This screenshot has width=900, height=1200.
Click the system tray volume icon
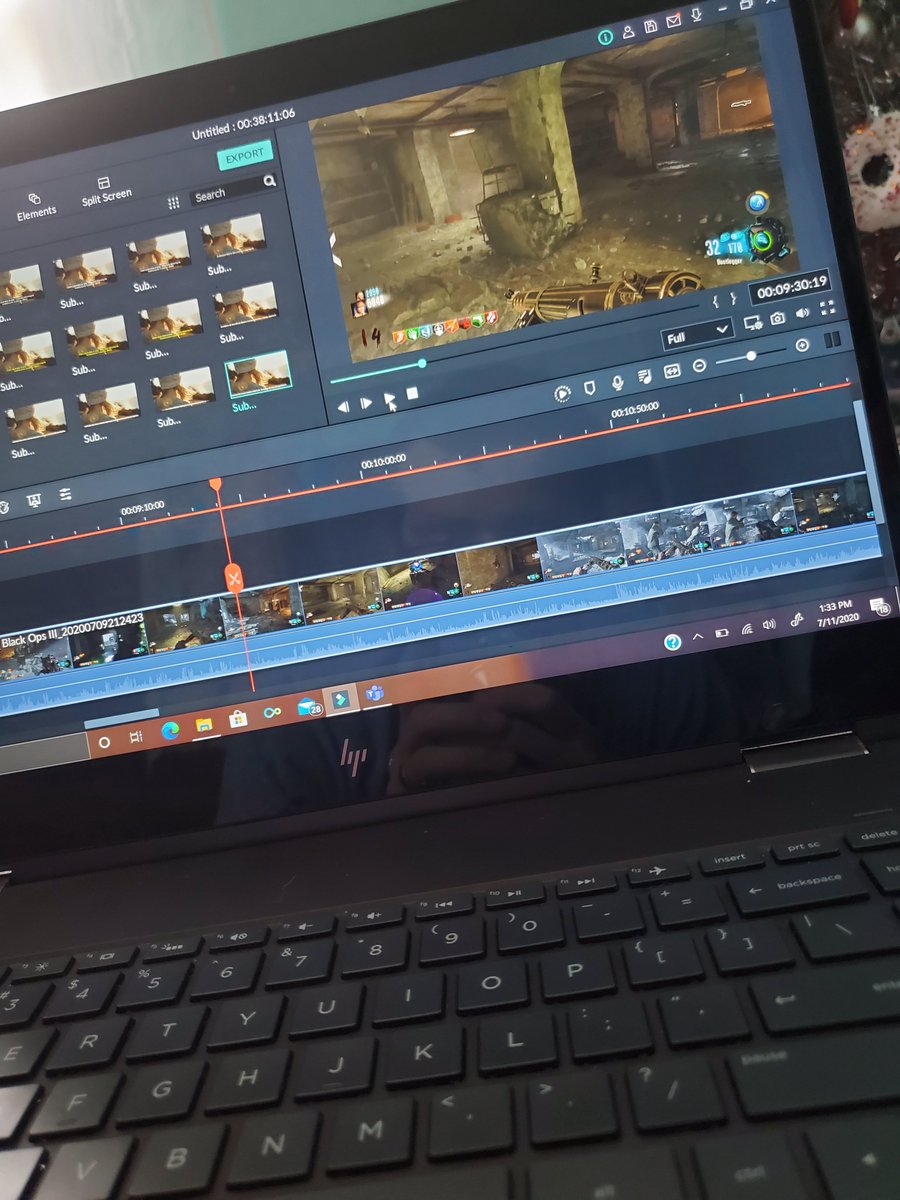click(768, 625)
